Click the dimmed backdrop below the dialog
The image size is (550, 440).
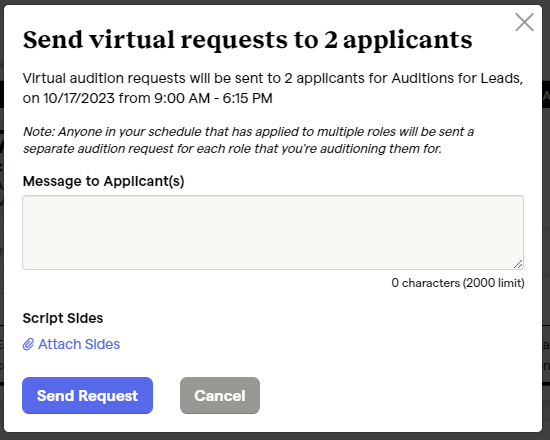[x=275, y=436]
